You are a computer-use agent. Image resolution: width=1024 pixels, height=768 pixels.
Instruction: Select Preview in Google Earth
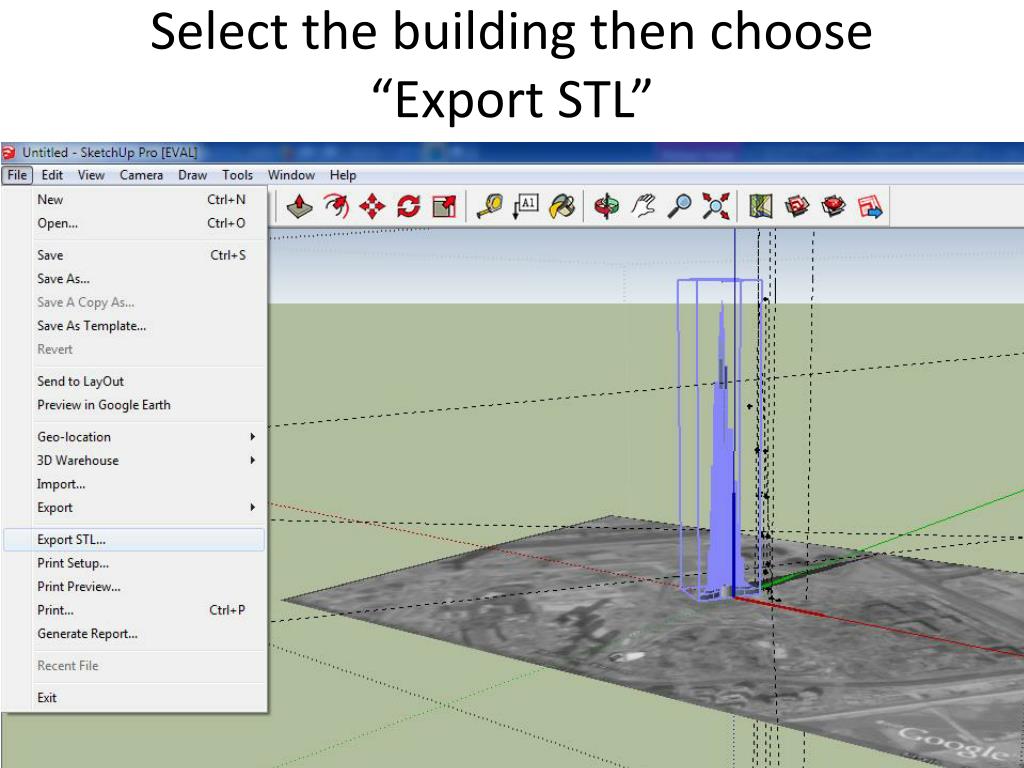click(x=134, y=405)
